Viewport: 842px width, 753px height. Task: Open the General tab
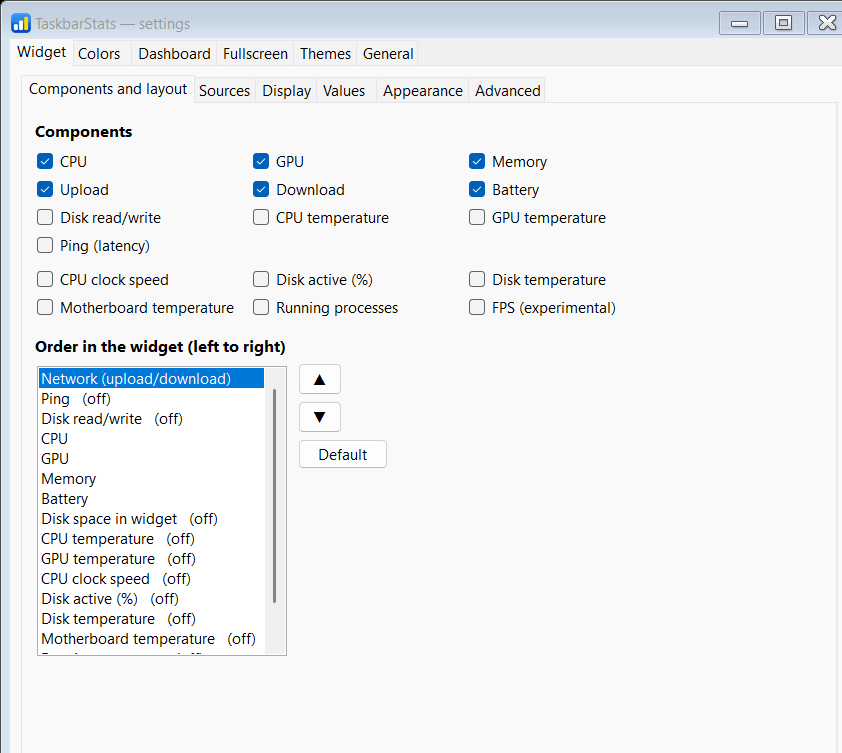pos(388,54)
